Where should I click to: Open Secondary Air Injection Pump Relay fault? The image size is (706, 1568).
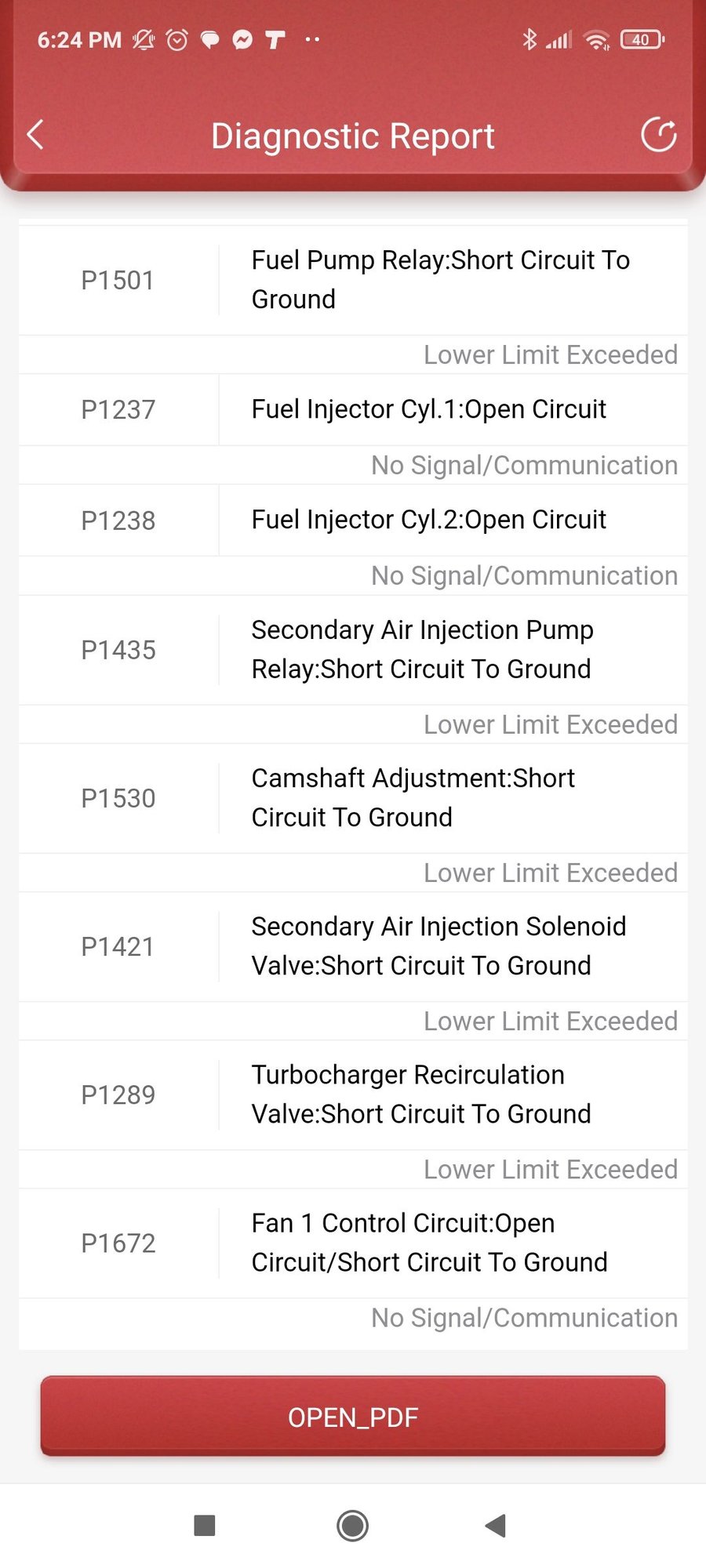[x=422, y=649]
